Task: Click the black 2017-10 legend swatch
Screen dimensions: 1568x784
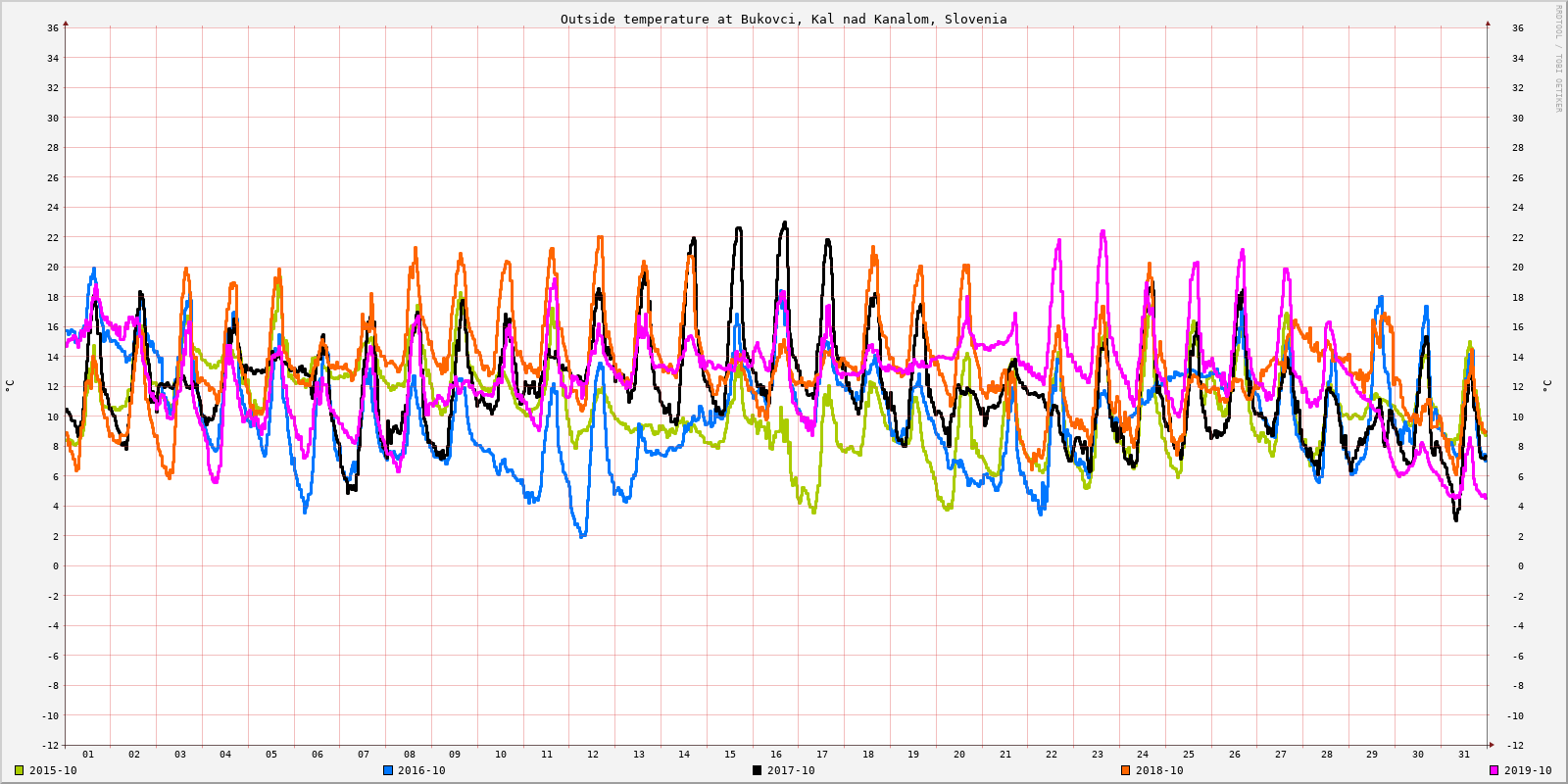Action: (x=757, y=770)
